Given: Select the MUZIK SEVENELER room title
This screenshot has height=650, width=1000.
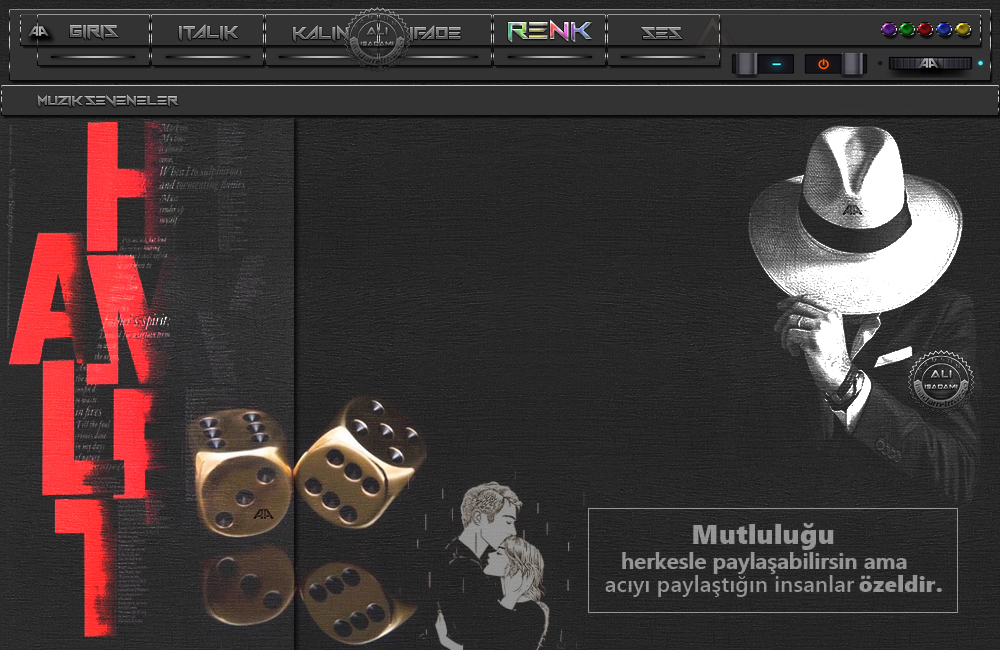Looking at the screenshot, I should (107, 101).
